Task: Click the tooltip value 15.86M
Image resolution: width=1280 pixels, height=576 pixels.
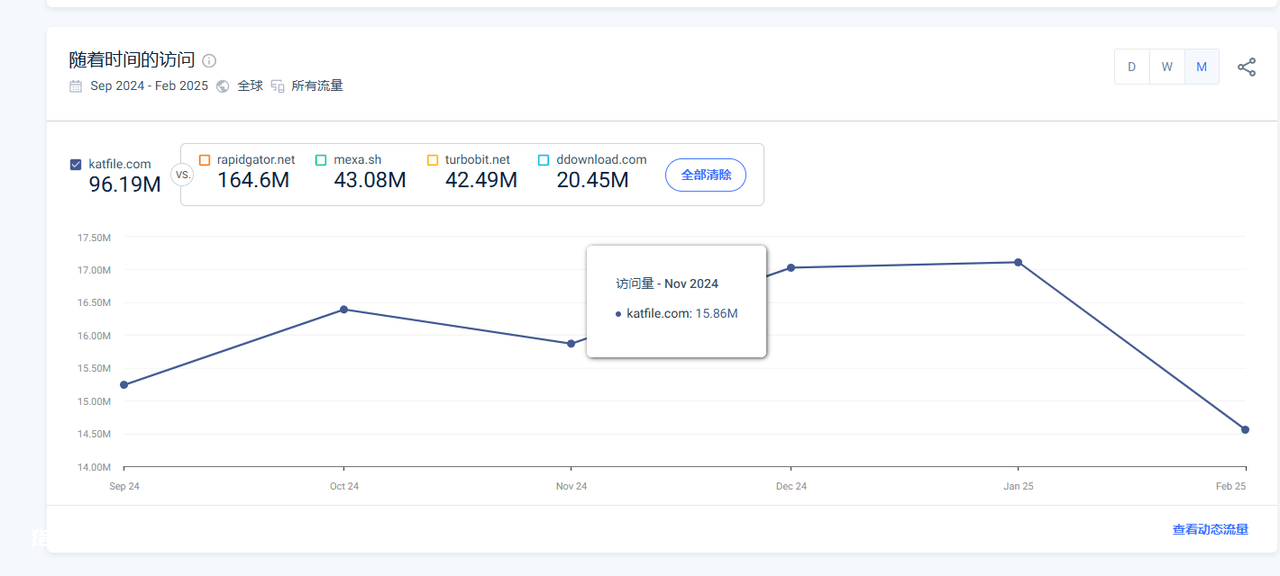Action: coord(717,314)
